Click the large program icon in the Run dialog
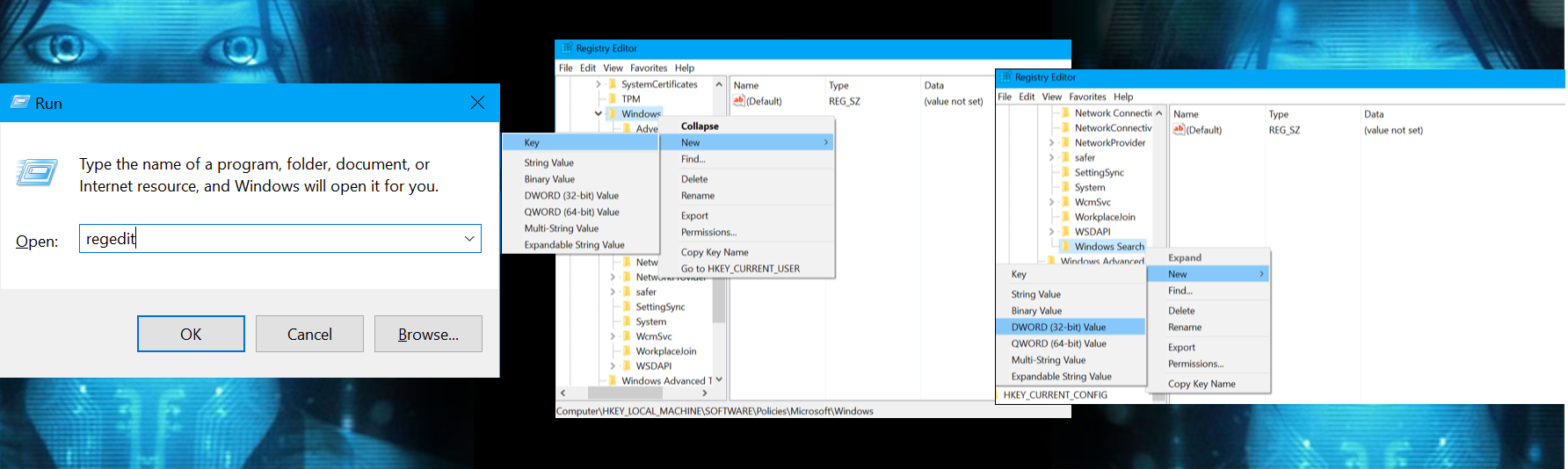 (x=37, y=172)
